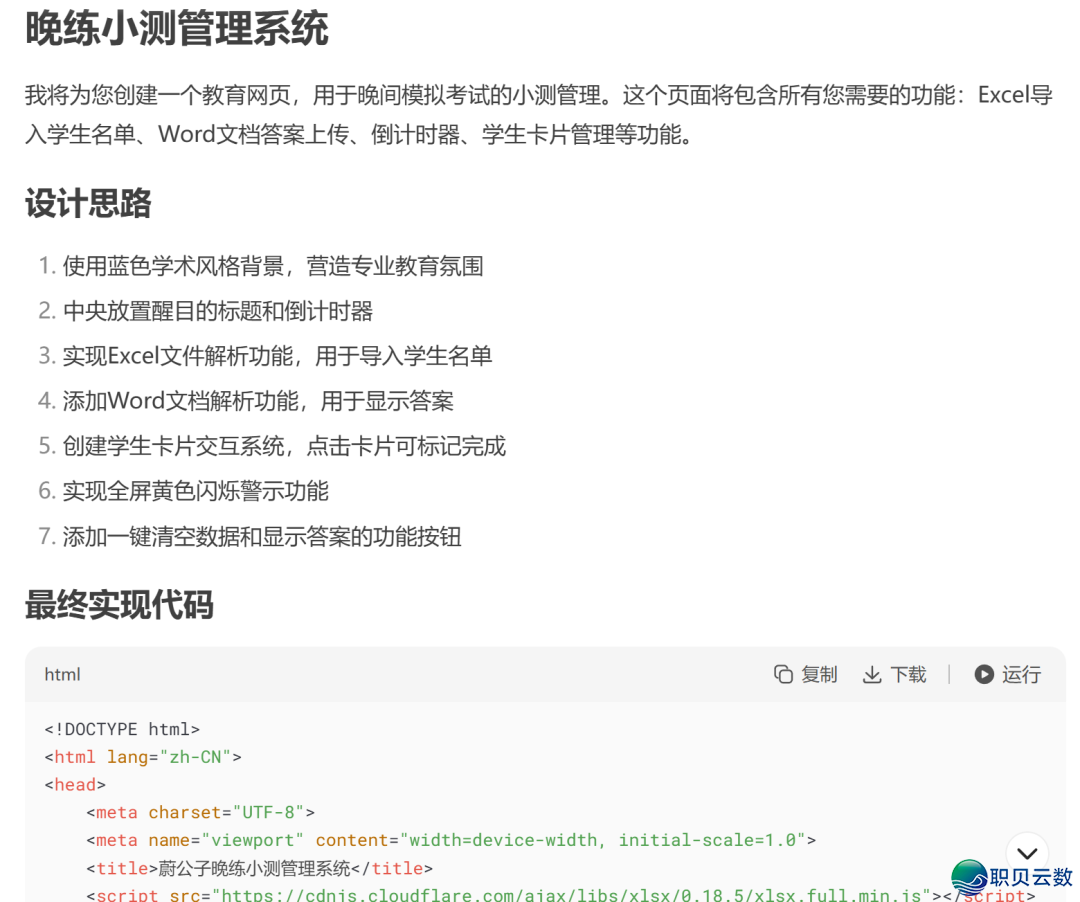Viewport: 1080px width, 902px height.
Task: Click the html lang="zh-CN" code line
Action: pyautogui.click(x=143, y=757)
